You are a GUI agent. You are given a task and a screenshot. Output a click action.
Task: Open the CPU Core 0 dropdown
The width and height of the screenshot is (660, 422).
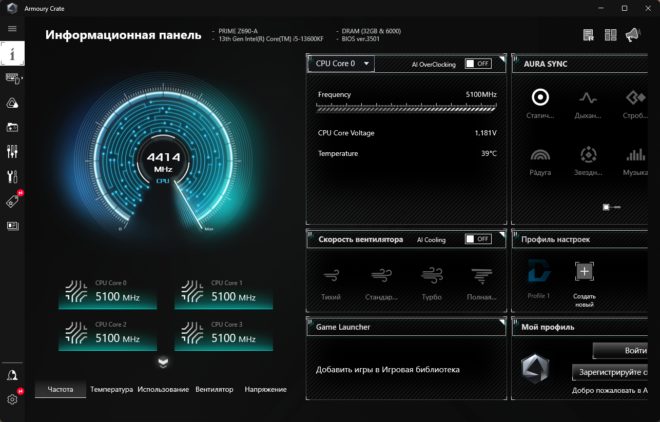tap(341, 64)
